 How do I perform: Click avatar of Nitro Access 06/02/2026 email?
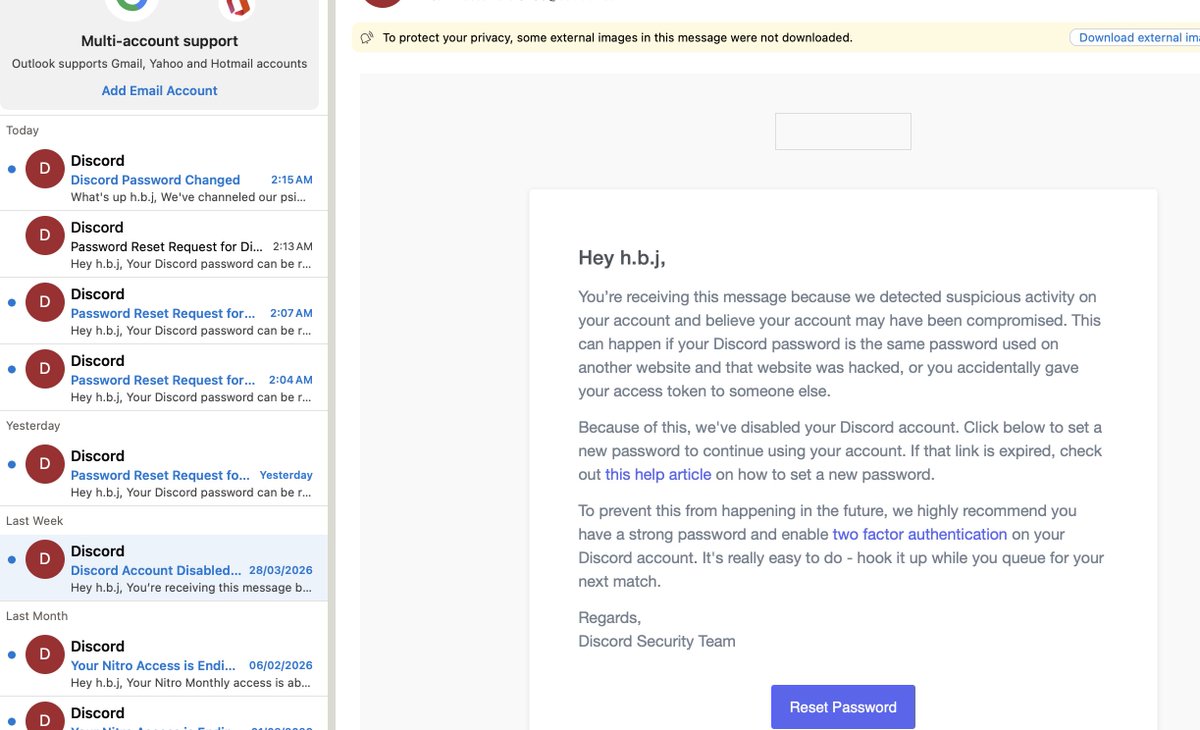[x=45, y=655]
